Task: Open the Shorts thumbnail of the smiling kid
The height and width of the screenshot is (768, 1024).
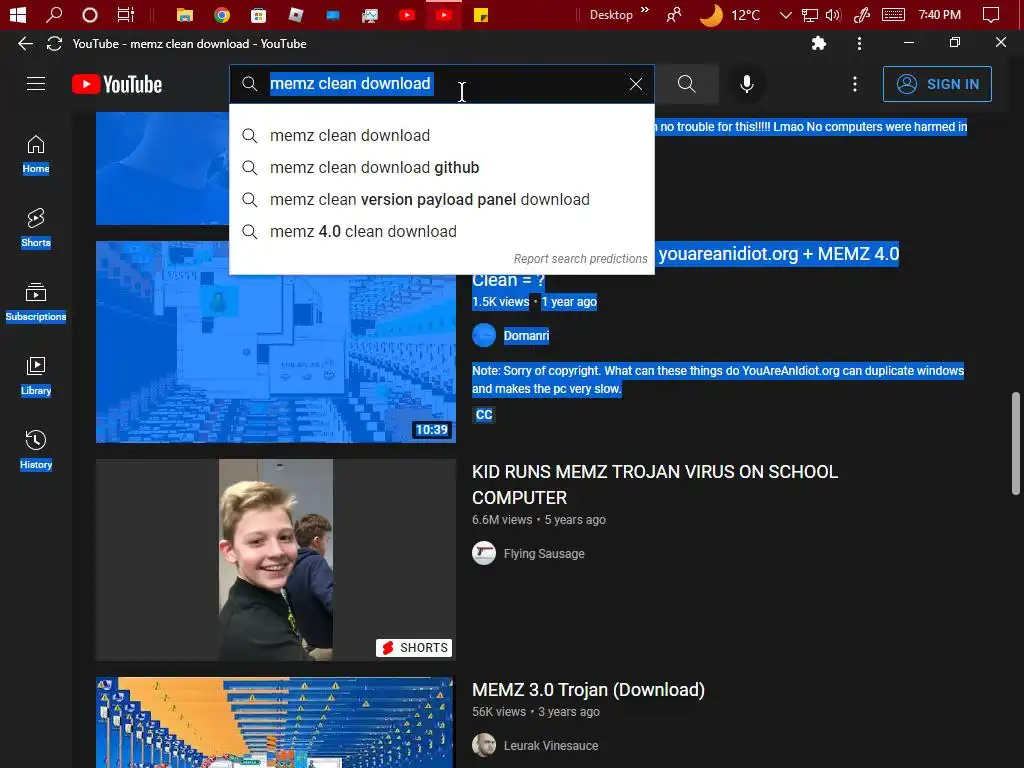Action: [276, 560]
